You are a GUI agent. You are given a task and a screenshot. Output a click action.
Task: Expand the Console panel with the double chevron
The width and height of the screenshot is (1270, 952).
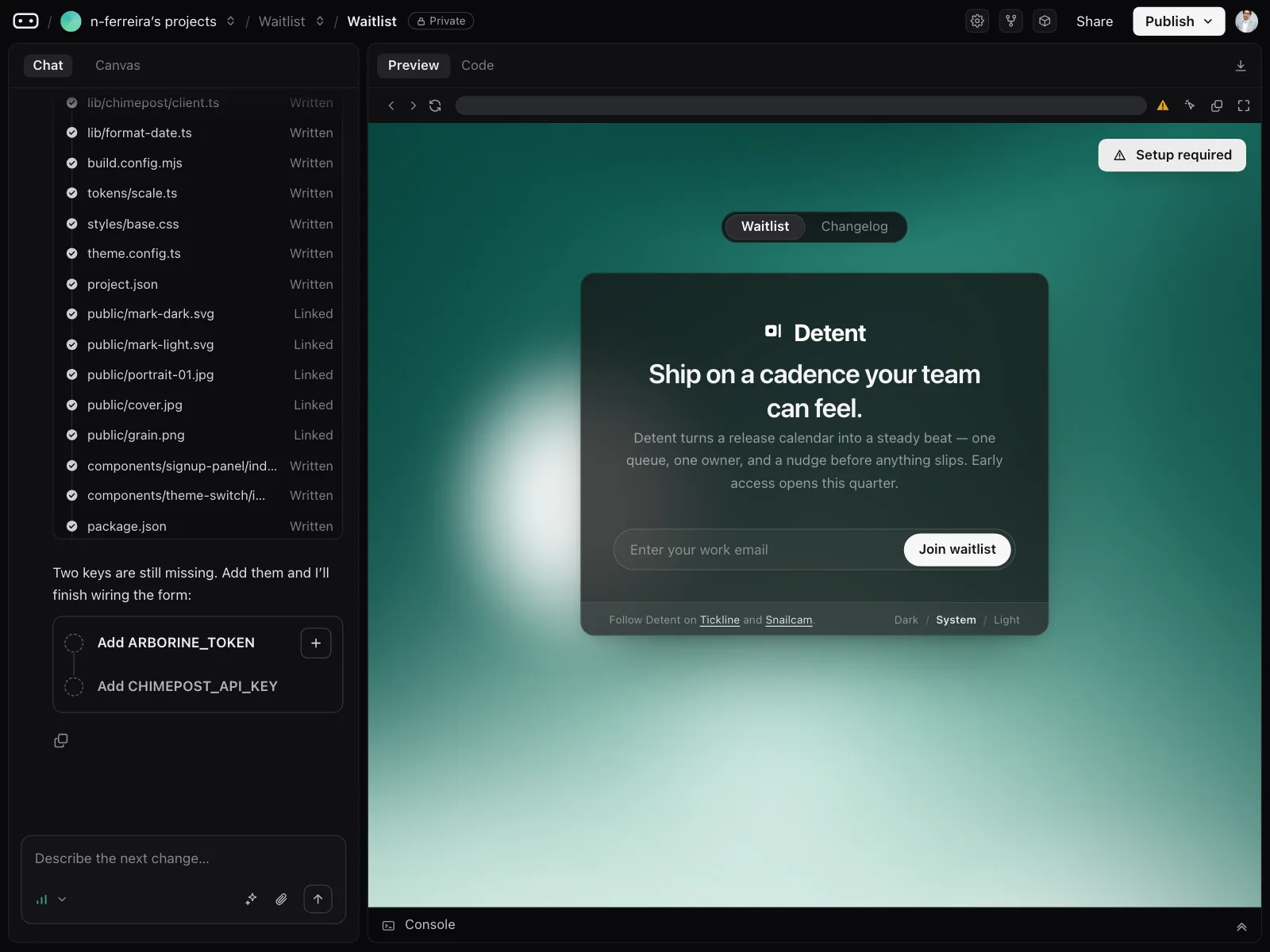point(1241,927)
